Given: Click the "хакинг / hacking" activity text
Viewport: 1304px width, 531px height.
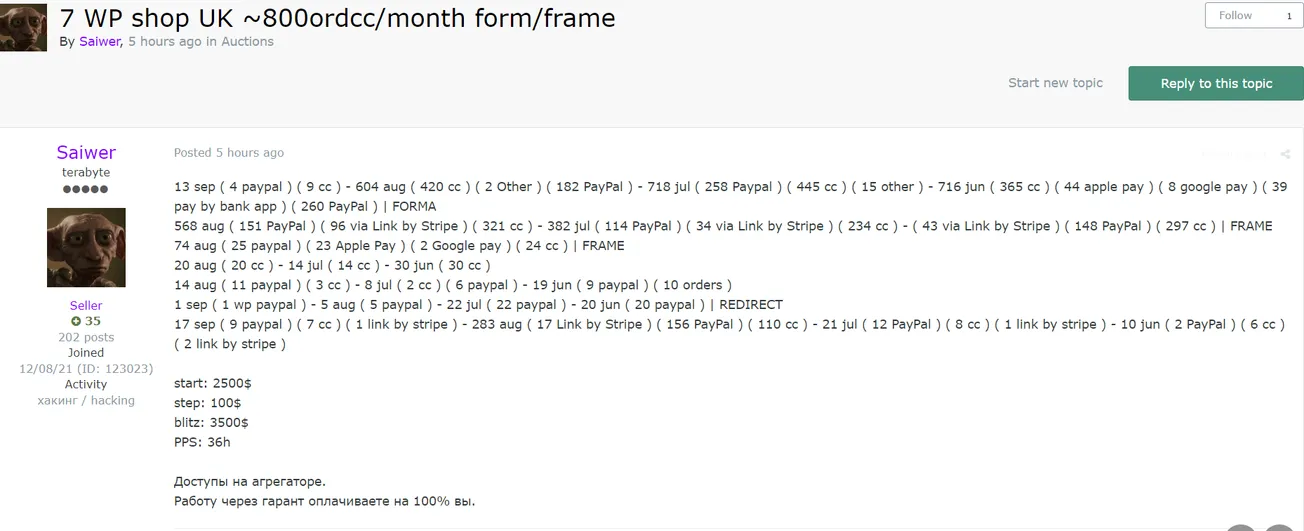Looking at the screenshot, I should (86, 400).
